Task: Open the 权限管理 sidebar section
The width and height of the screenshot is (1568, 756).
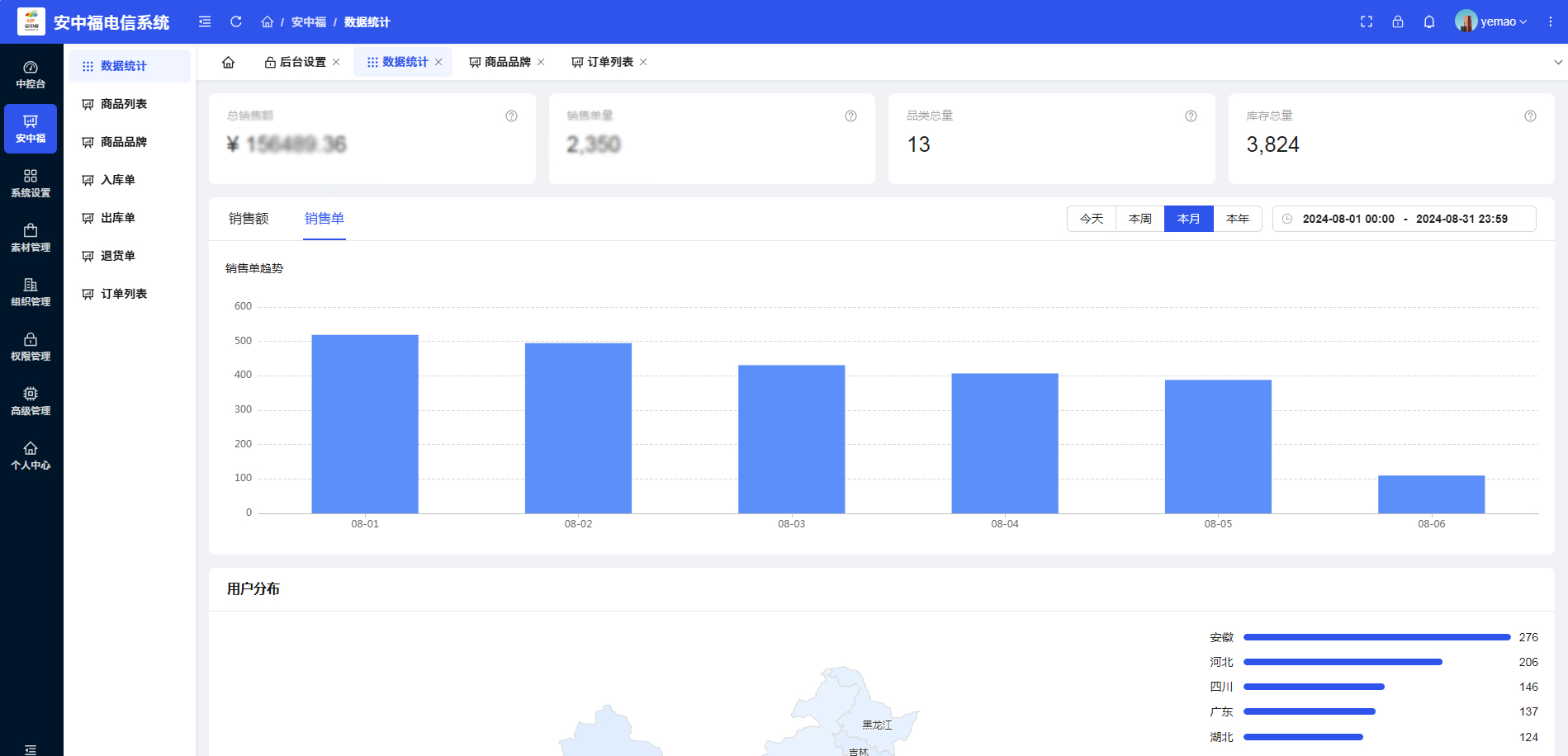Action: click(x=31, y=347)
